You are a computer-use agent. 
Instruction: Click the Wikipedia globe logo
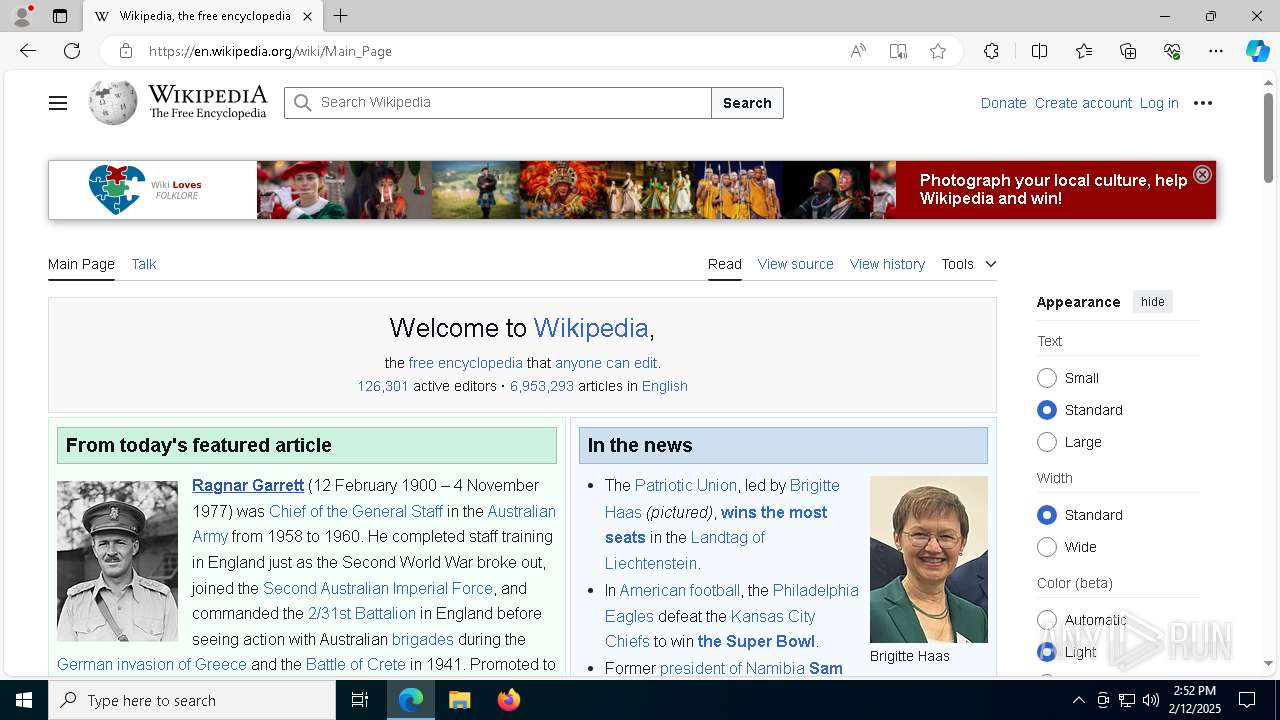tap(113, 103)
